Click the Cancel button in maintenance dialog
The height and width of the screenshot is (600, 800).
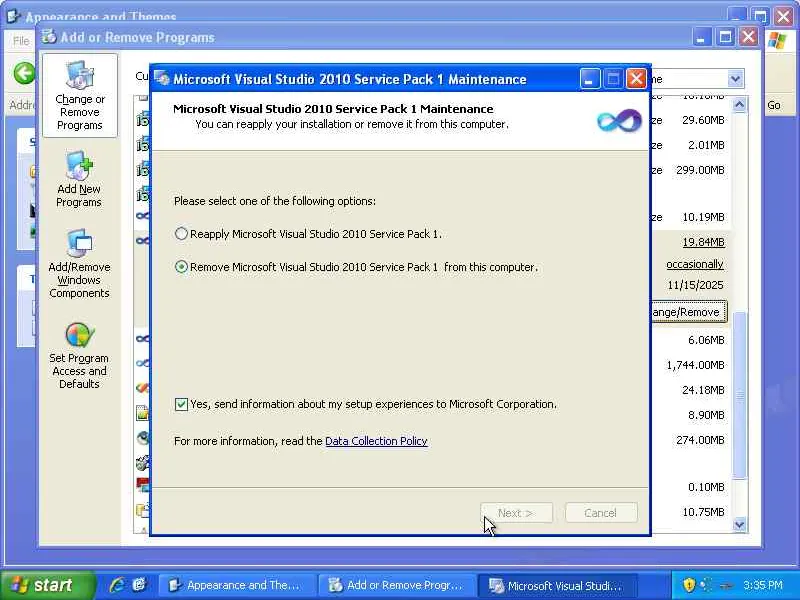click(601, 513)
